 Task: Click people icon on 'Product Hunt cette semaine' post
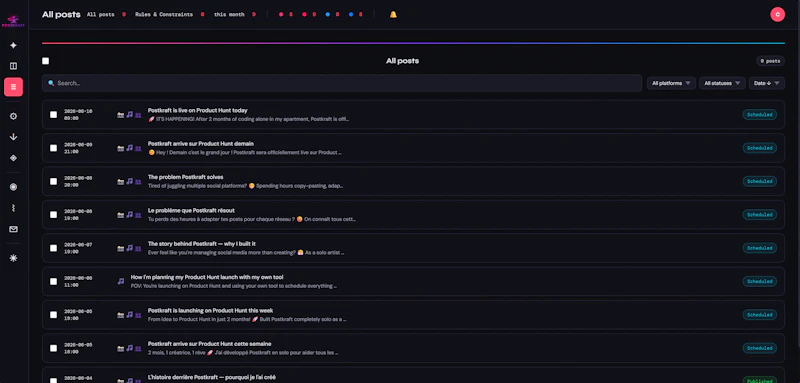[138, 348]
